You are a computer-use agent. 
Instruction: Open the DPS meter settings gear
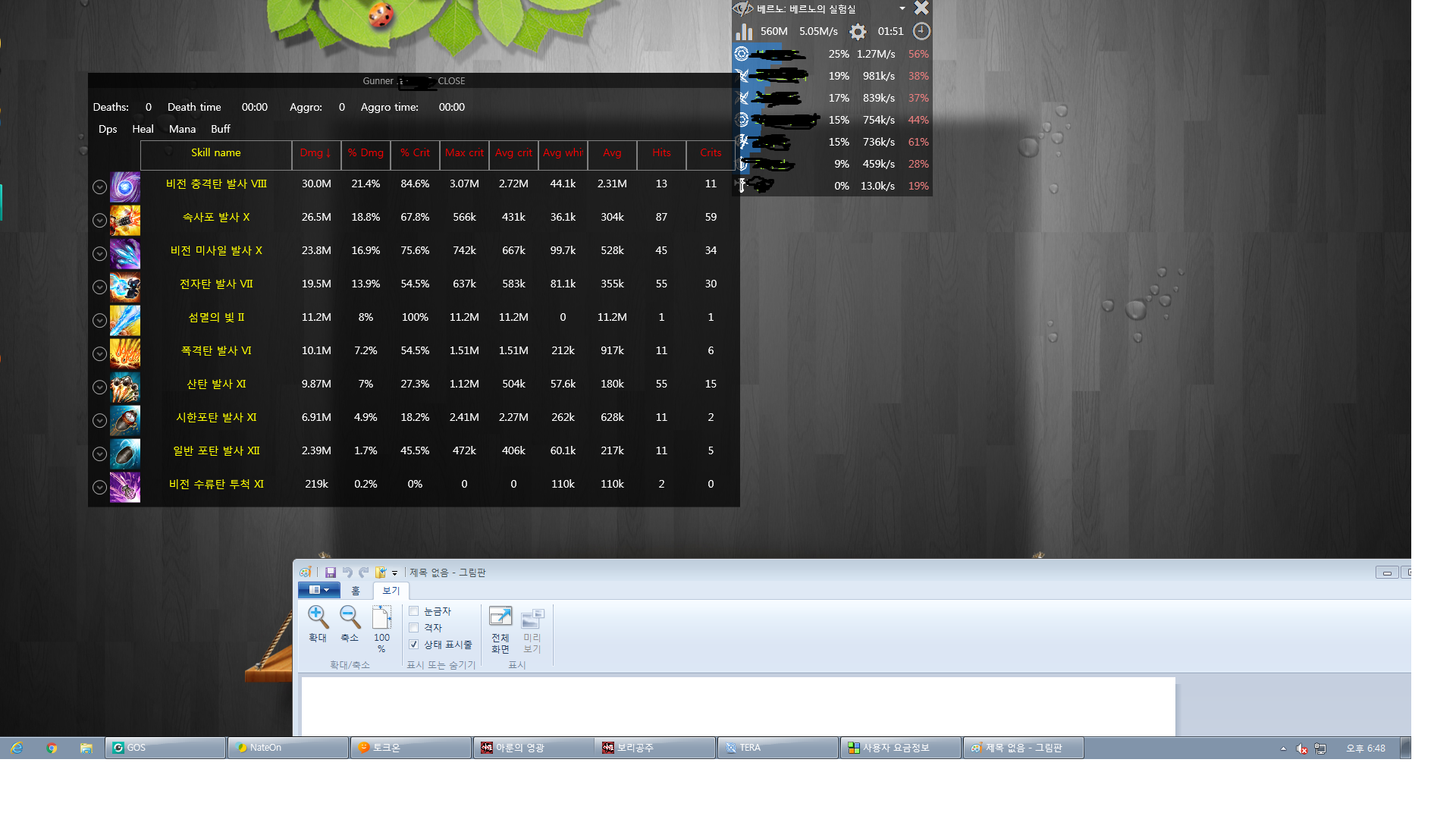click(858, 31)
